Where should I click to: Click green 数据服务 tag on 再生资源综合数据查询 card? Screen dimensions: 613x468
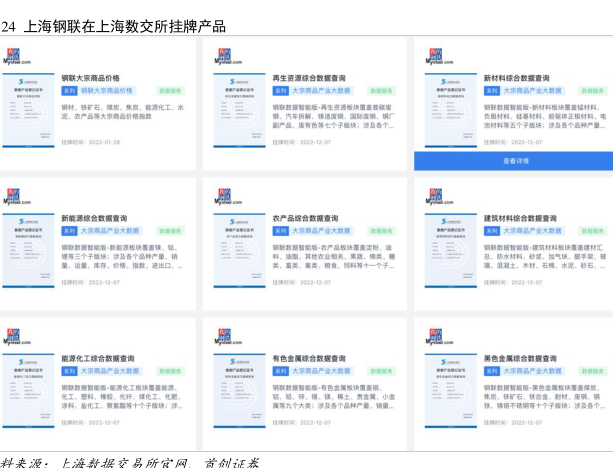tap(382, 91)
